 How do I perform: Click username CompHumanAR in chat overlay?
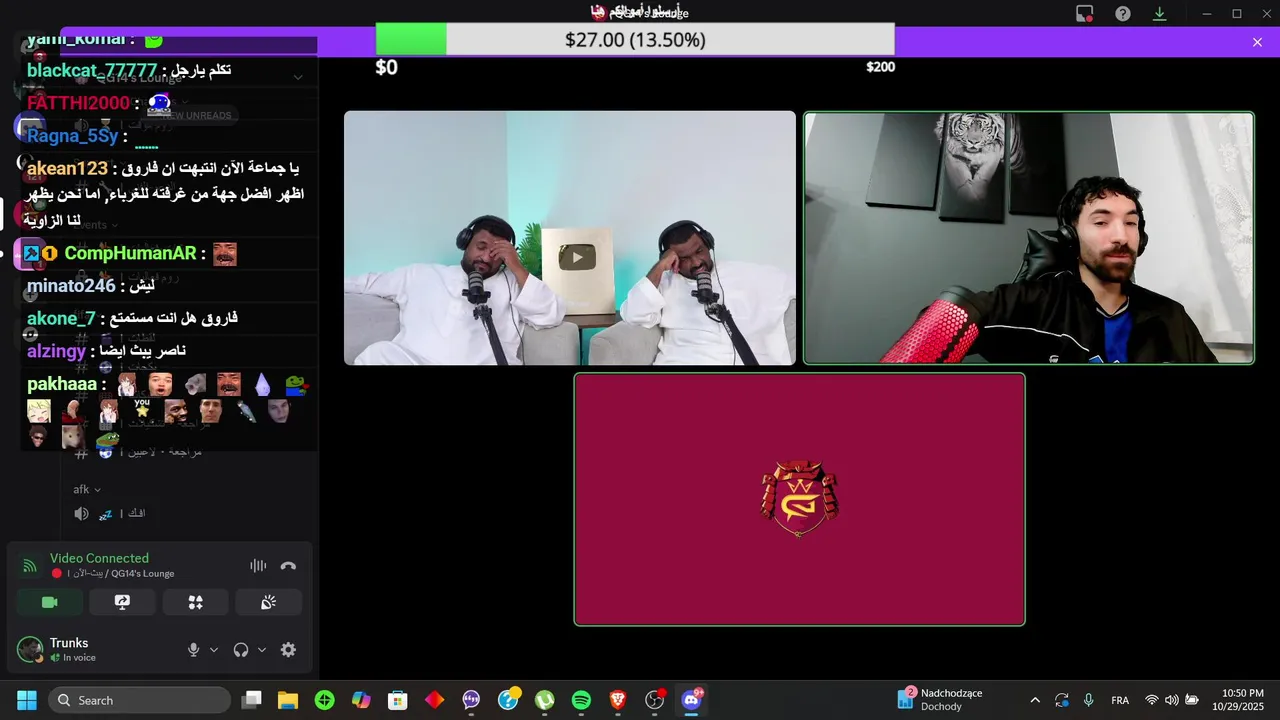[x=130, y=254]
